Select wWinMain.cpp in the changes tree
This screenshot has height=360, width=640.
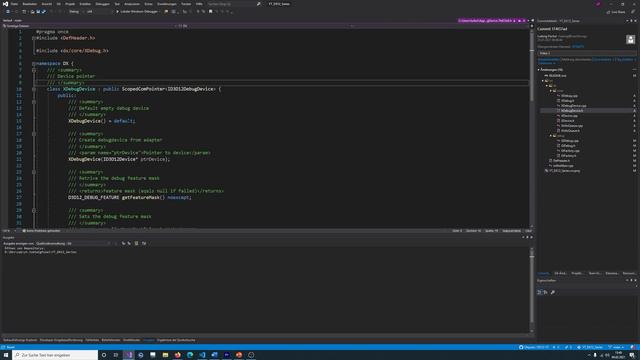[x=563, y=166]
